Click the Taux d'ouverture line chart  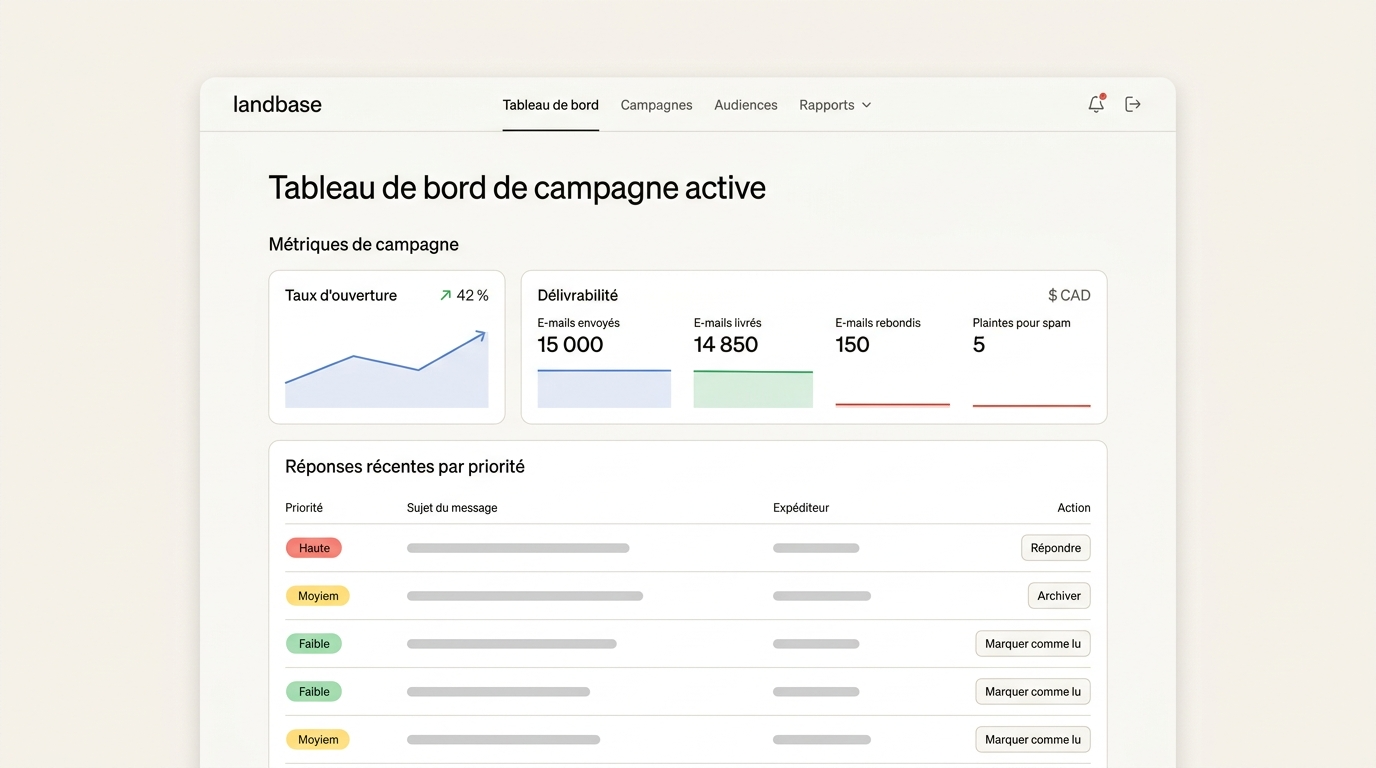(387, 368)
